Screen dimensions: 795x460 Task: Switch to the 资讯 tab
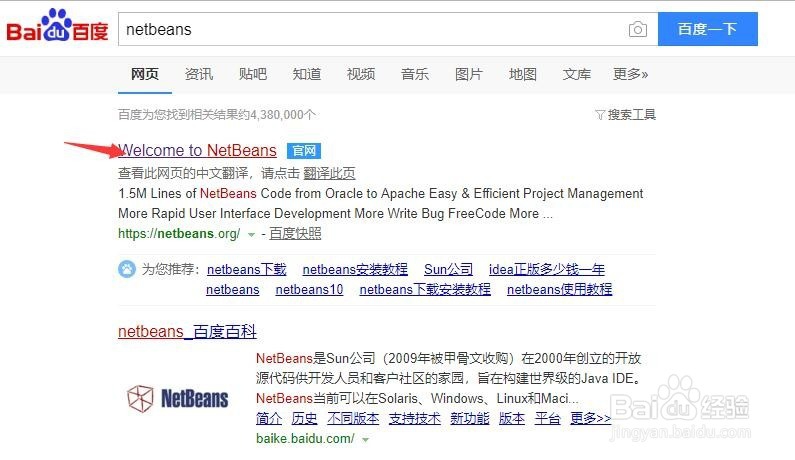coord(199,75)
